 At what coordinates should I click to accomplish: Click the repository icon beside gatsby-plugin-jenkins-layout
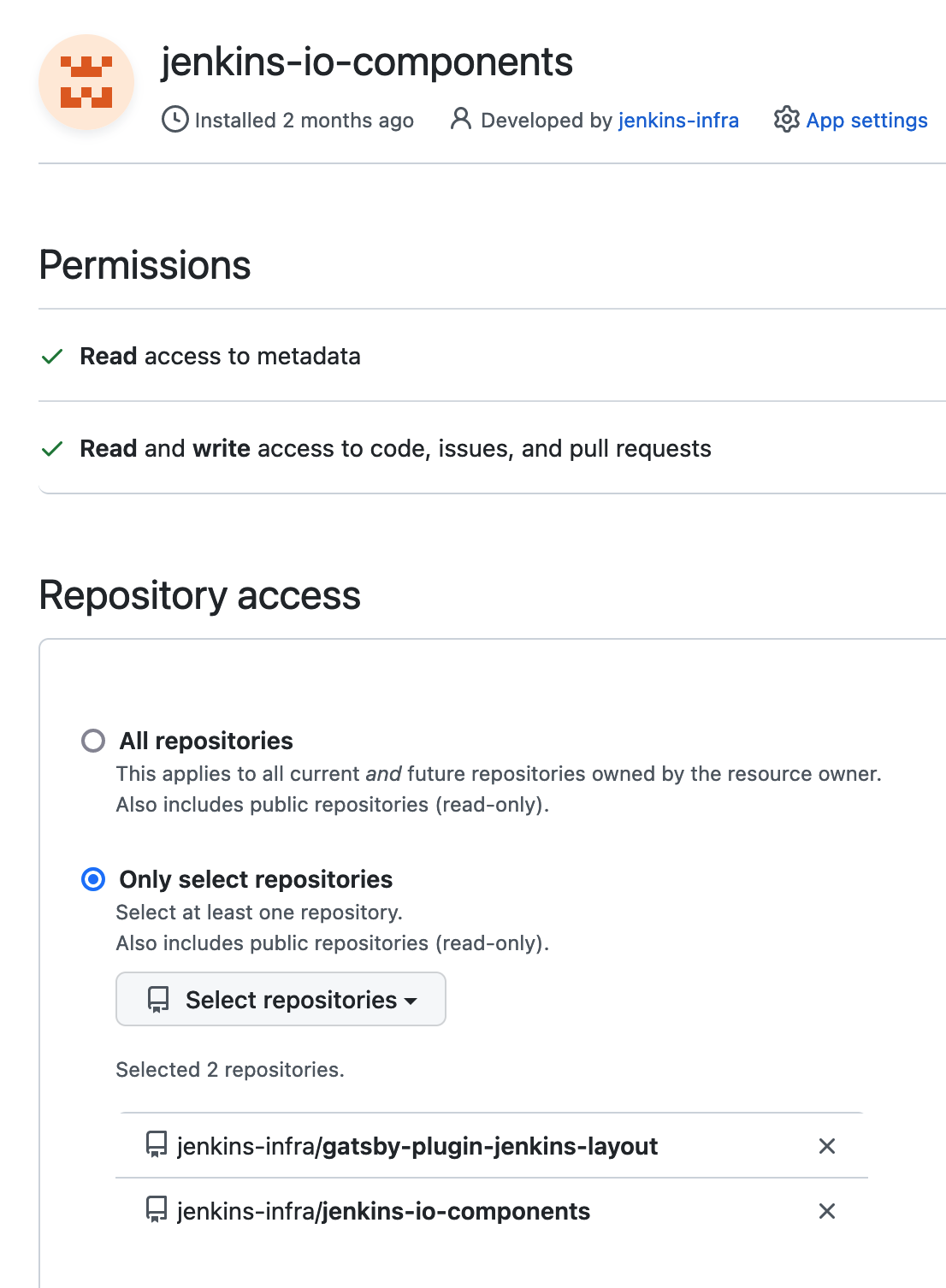[157, 1146]
